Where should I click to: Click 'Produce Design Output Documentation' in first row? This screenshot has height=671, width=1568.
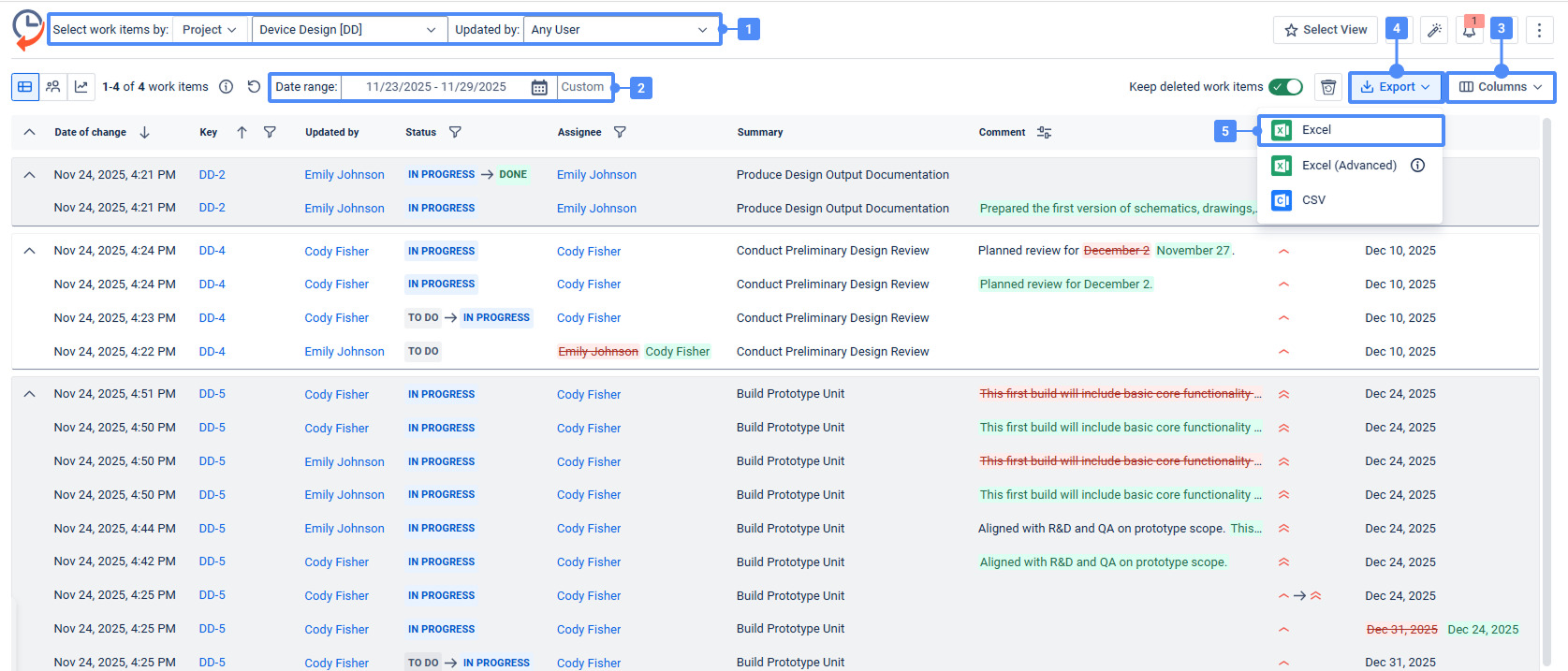843,175
